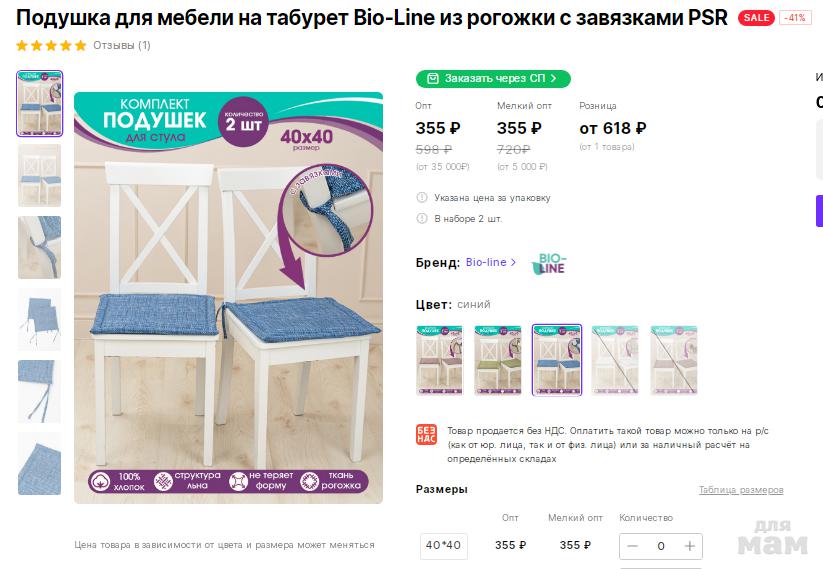The width and height of the screenshot is (823, 569).
Task: Click the quantity input field showing 0
Action: pos(661,546)
